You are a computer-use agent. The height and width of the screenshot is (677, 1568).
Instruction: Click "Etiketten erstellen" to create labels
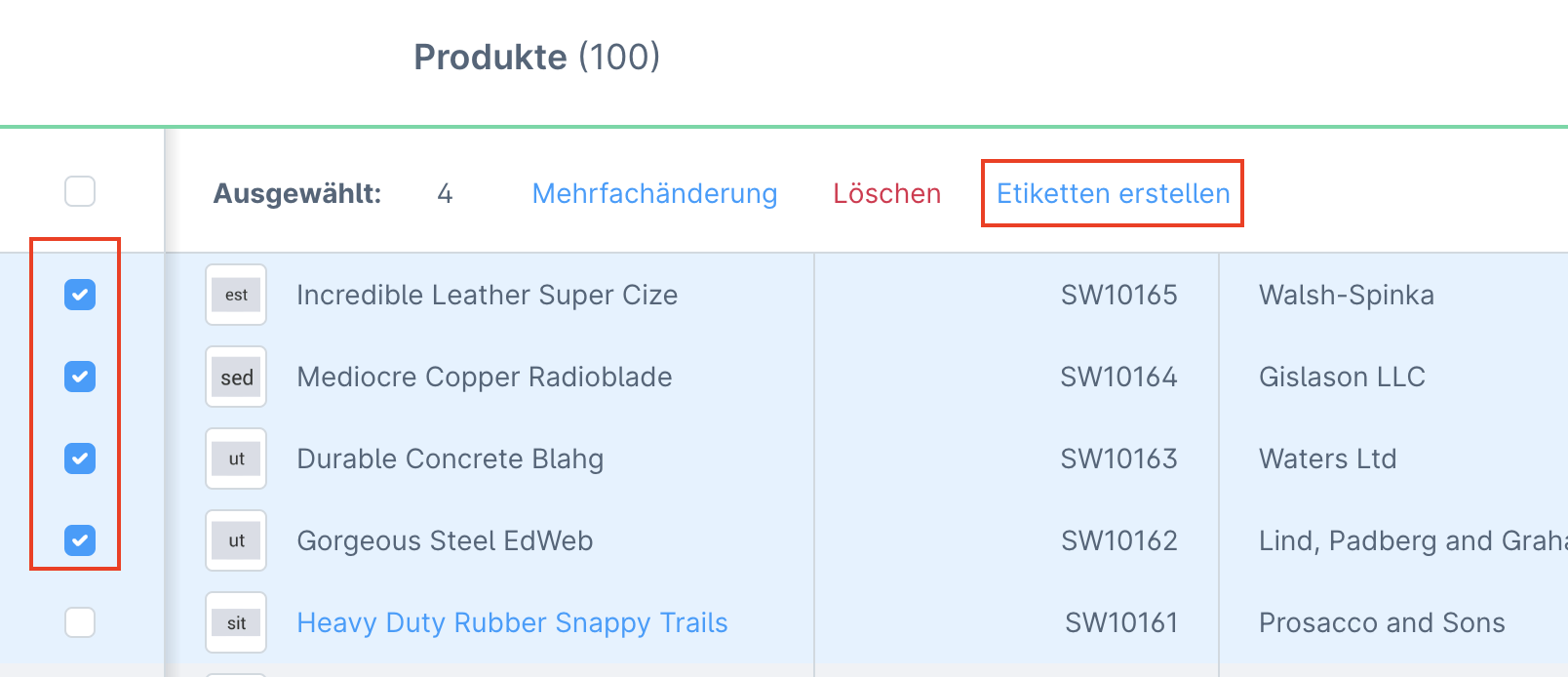click(x=1112, y=193)
